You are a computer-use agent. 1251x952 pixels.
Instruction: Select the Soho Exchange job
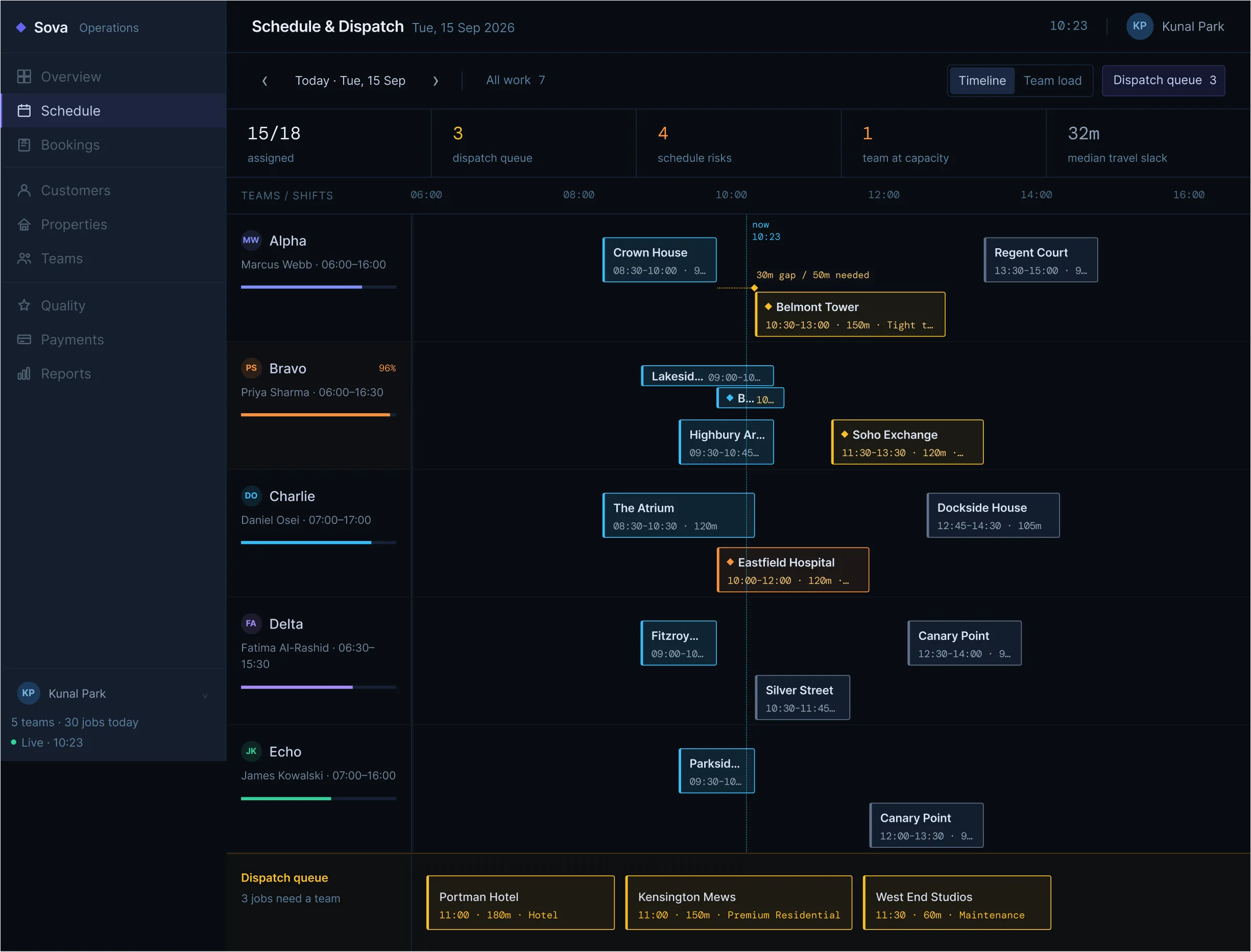point(908,442)
